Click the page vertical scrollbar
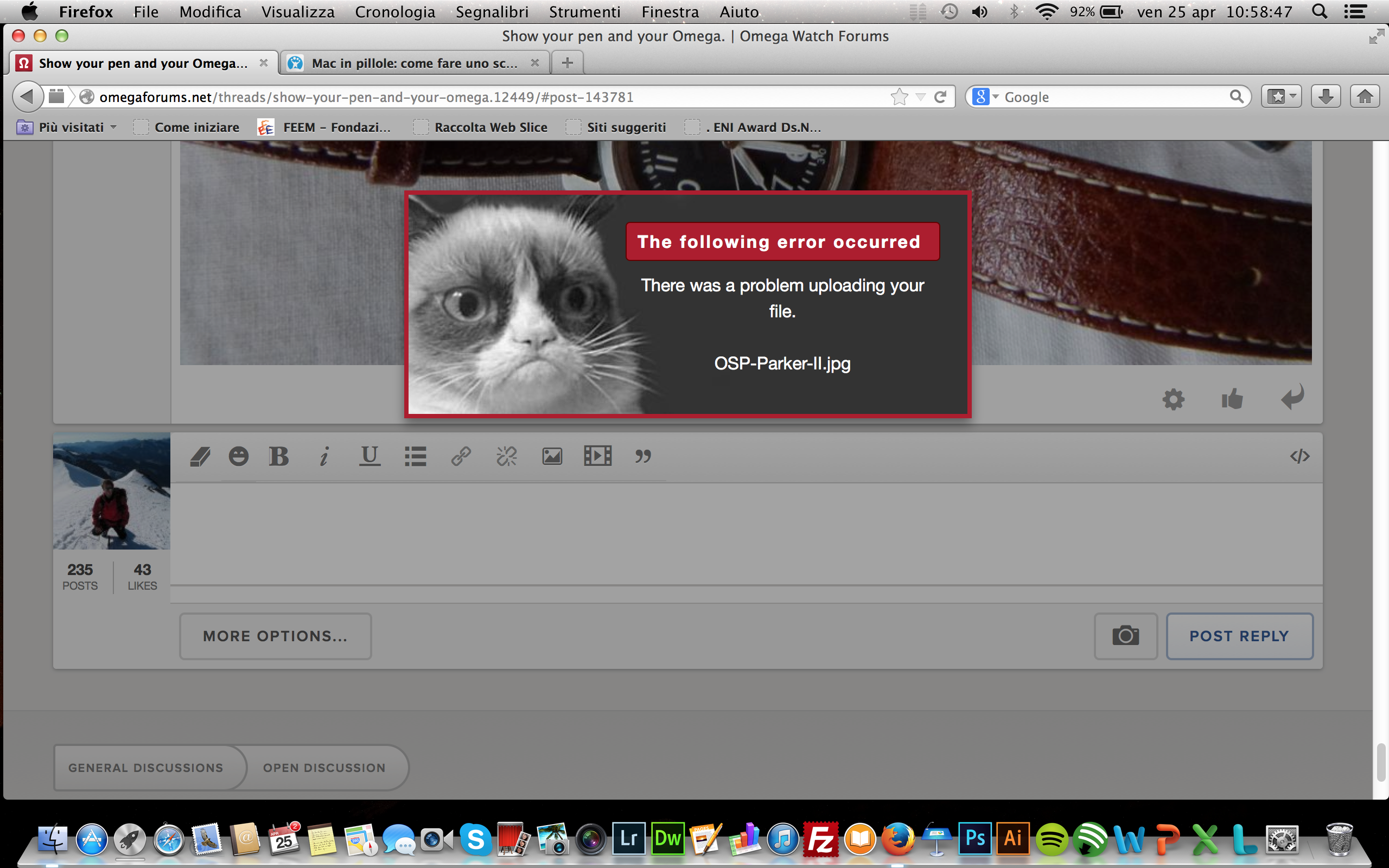Screen dimensions: 1389x868 click(x=1380, y=762)
